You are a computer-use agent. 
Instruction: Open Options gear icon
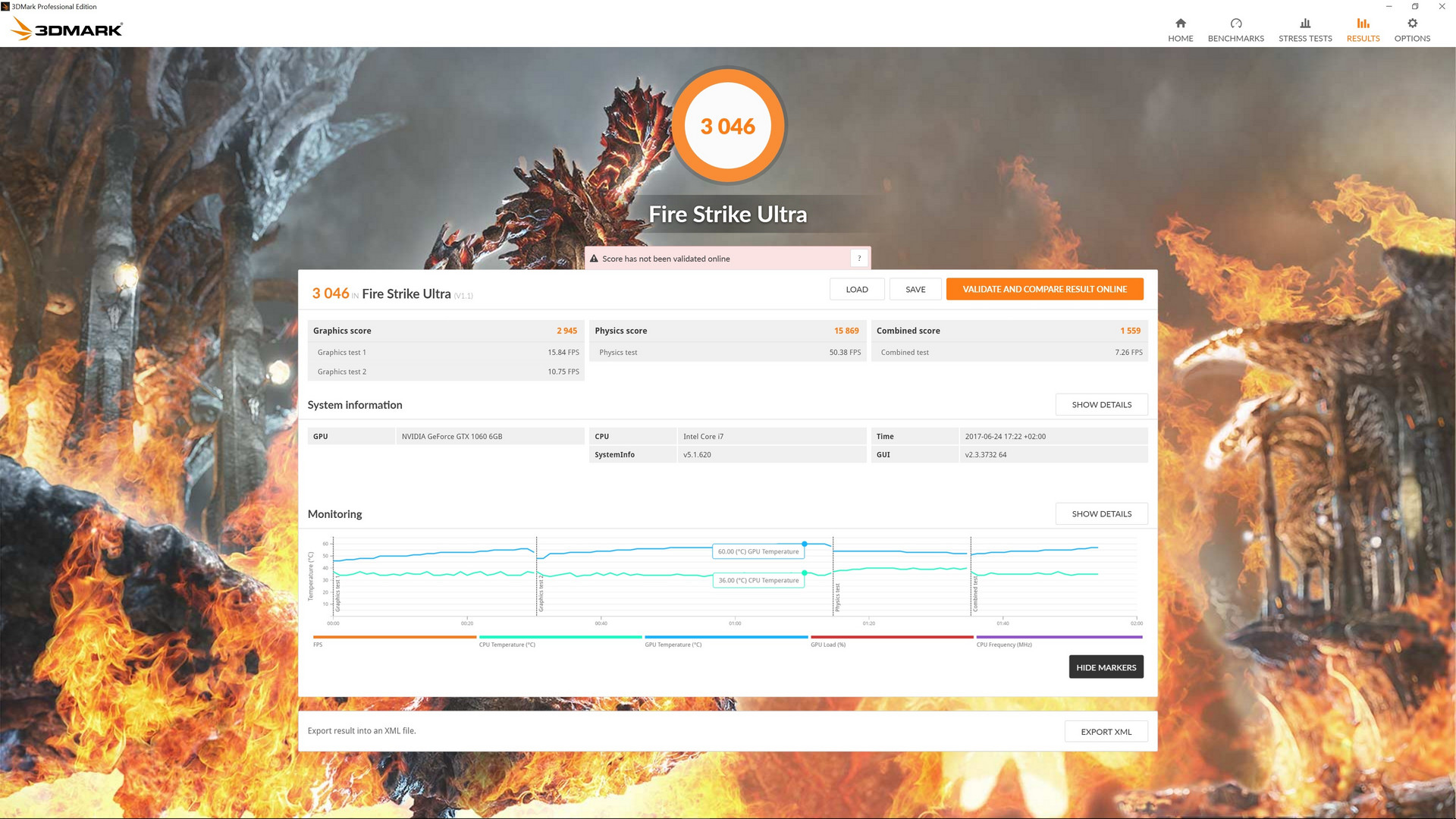(1412, 24)
